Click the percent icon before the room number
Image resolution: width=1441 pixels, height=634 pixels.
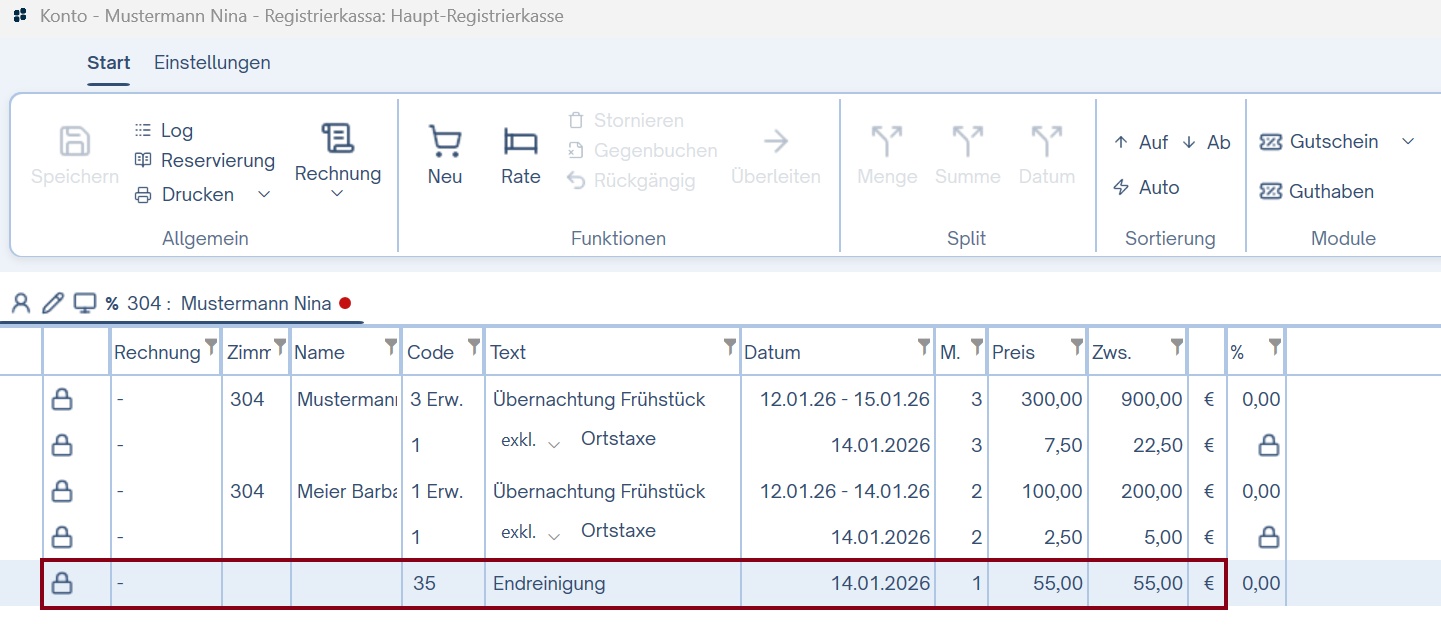pos(114,302)
